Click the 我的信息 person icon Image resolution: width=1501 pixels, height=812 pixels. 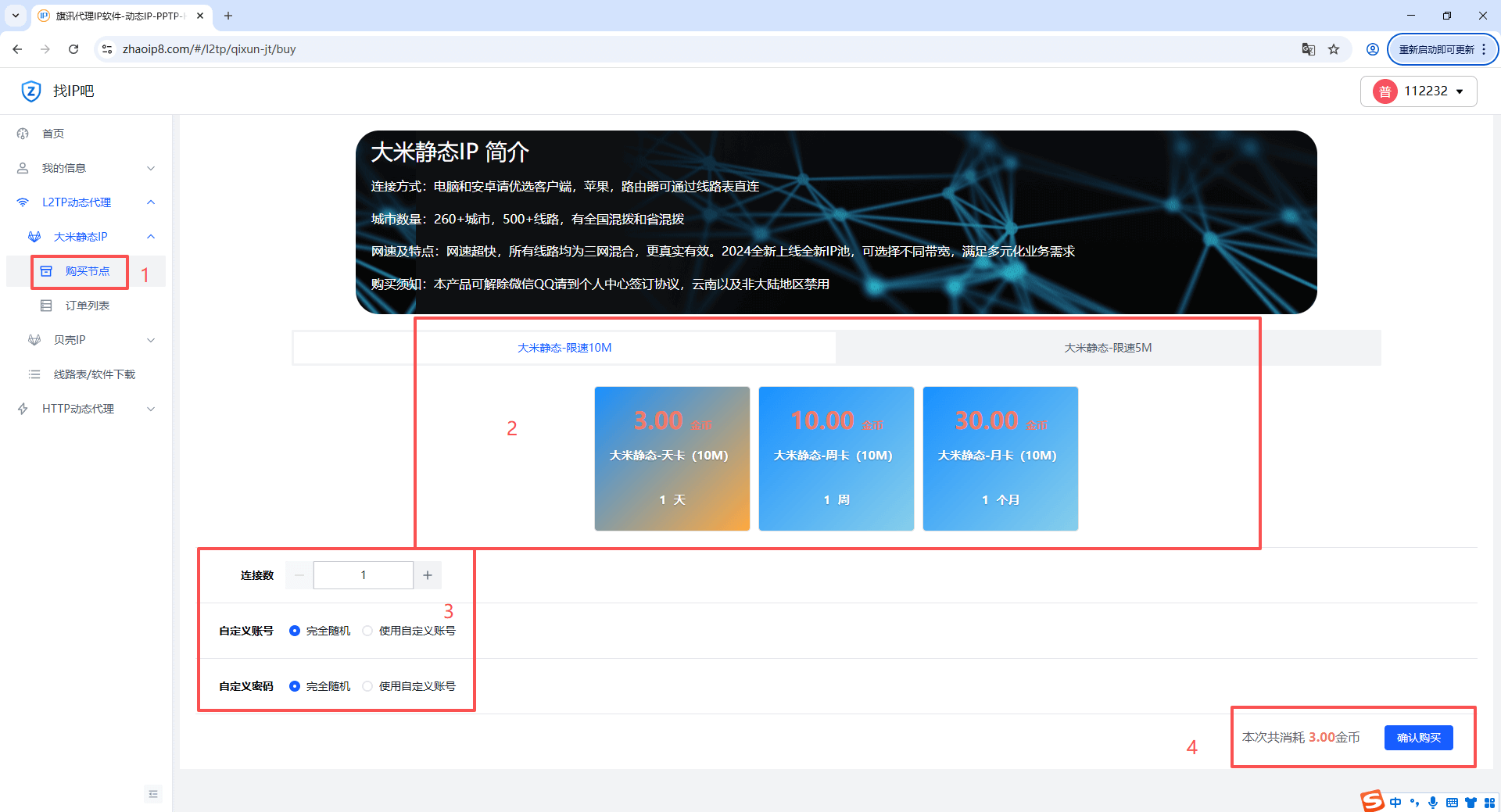click(23, 168)
